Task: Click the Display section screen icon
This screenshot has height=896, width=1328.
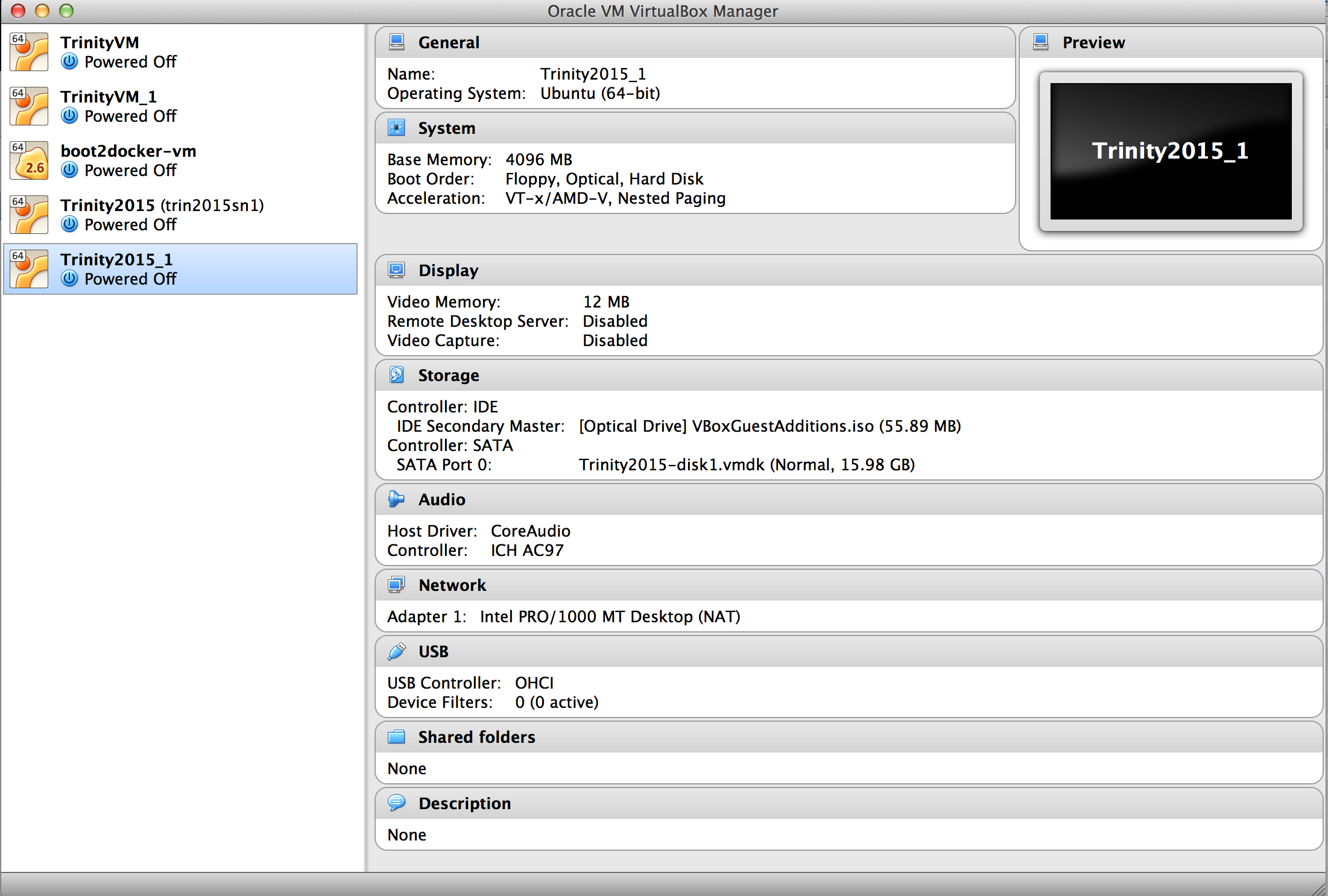Action: click(x=396, y=270)
